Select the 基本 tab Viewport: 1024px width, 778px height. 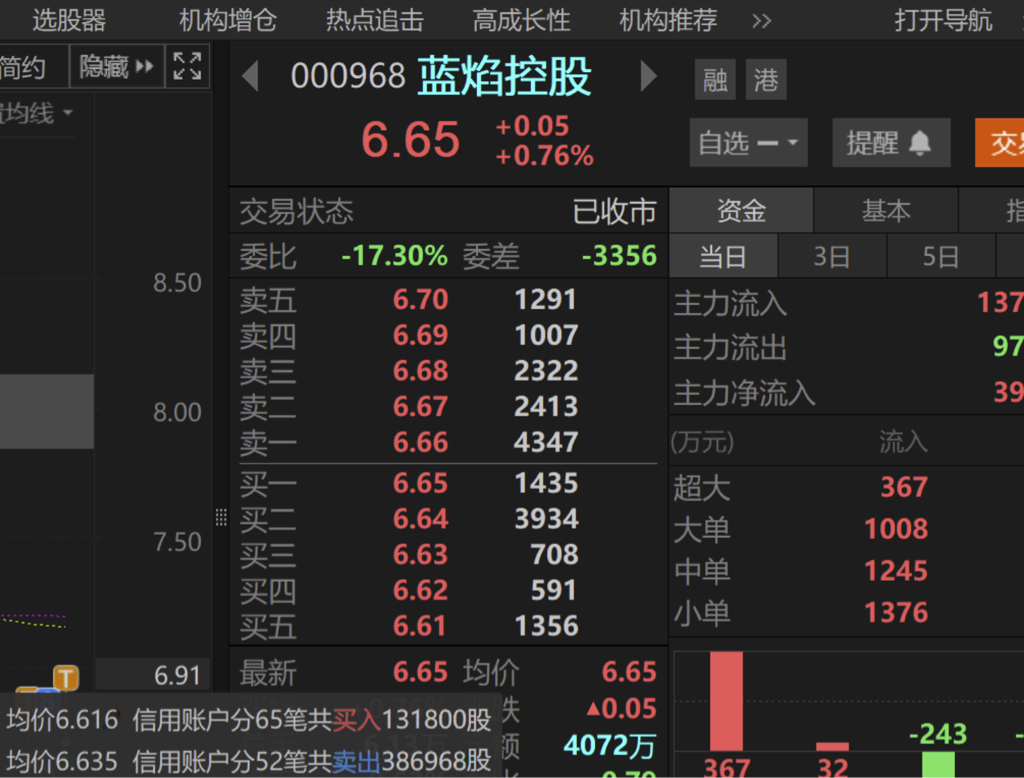click(x=886, y=210)
